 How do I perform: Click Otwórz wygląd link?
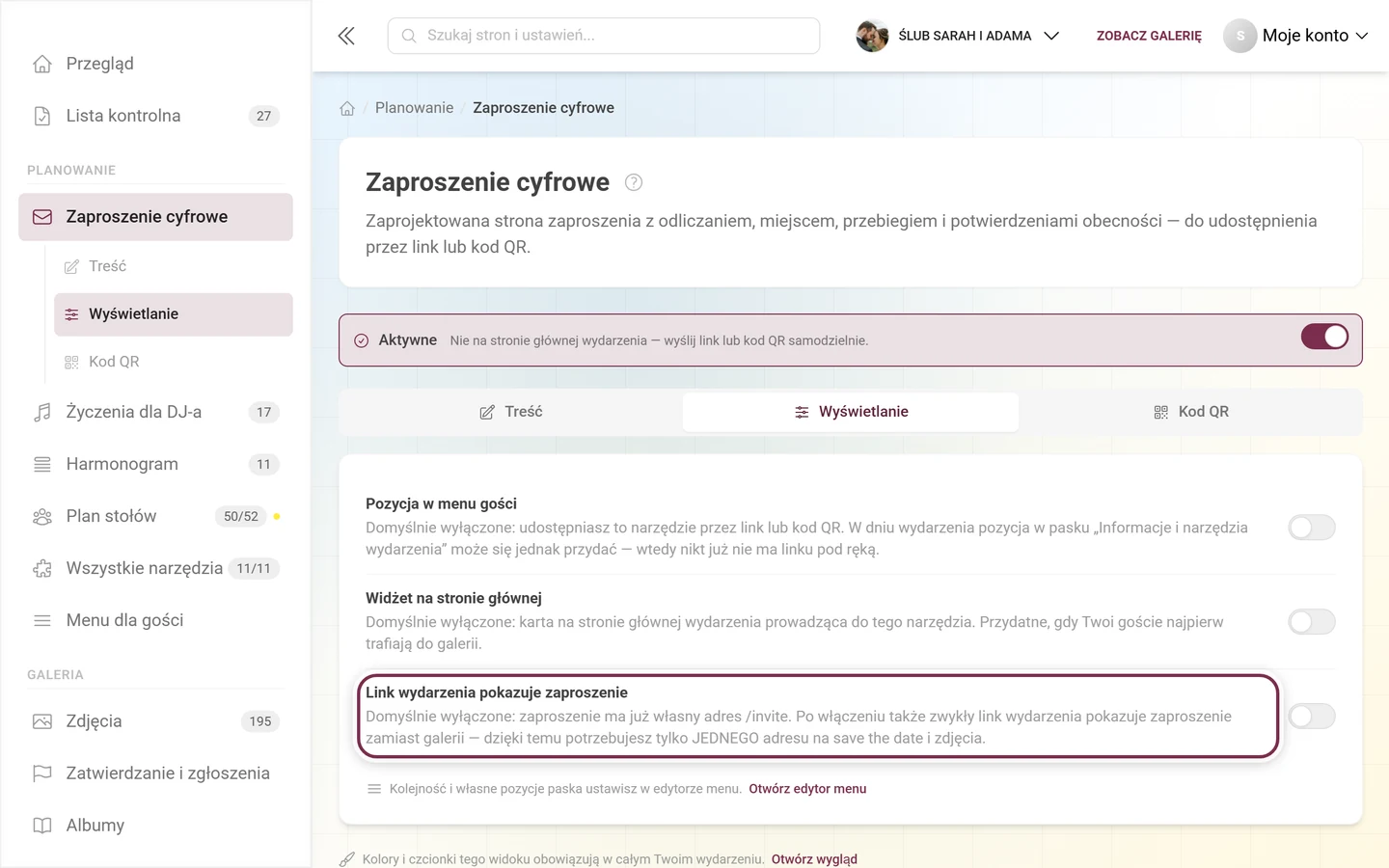point(814,859)
